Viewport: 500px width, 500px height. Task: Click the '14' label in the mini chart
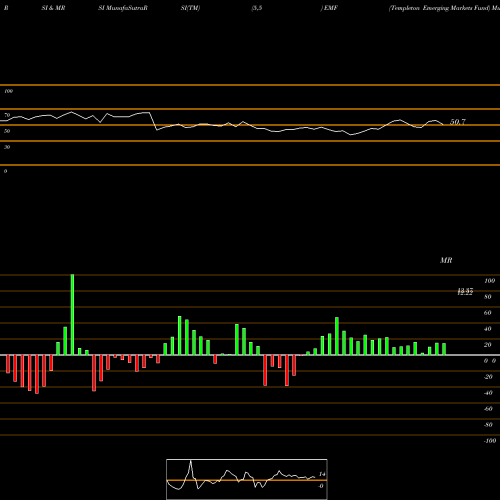(322, 474)
